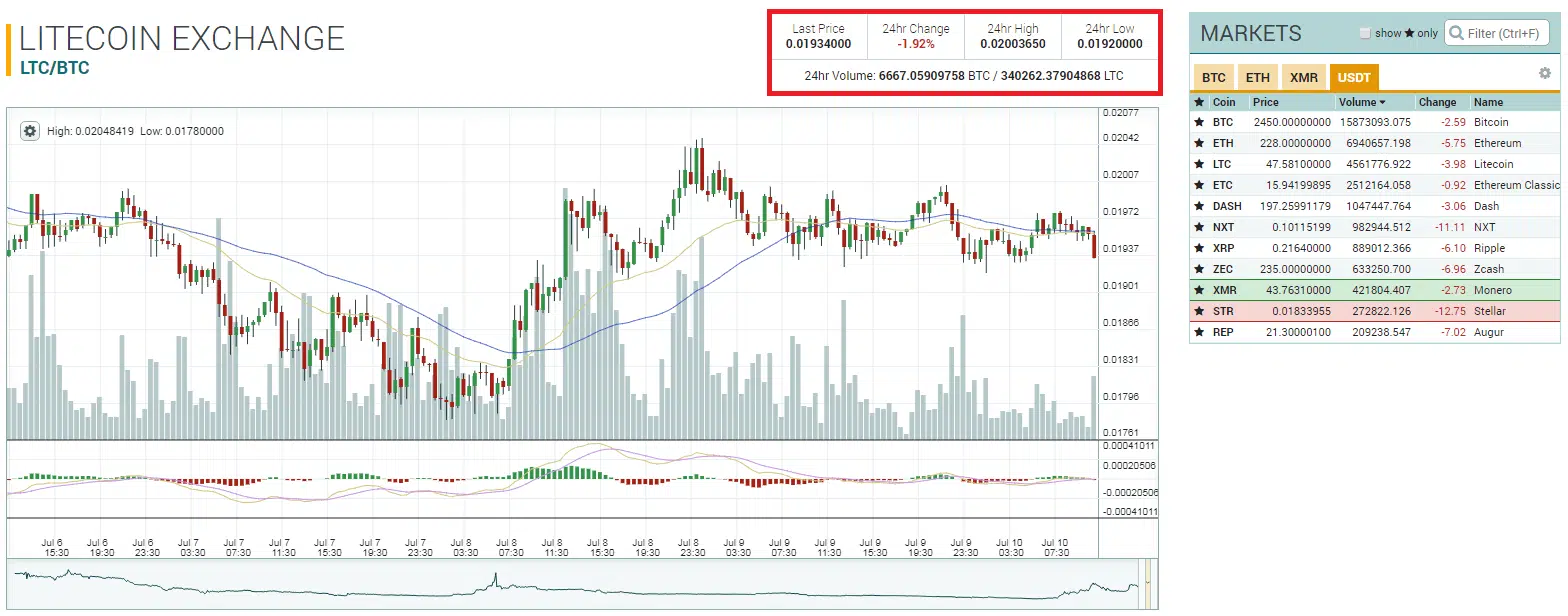The height and width of the screenshot is (616, 1568).
Task: Sort markets by Price column
Action: [1266, 102]
